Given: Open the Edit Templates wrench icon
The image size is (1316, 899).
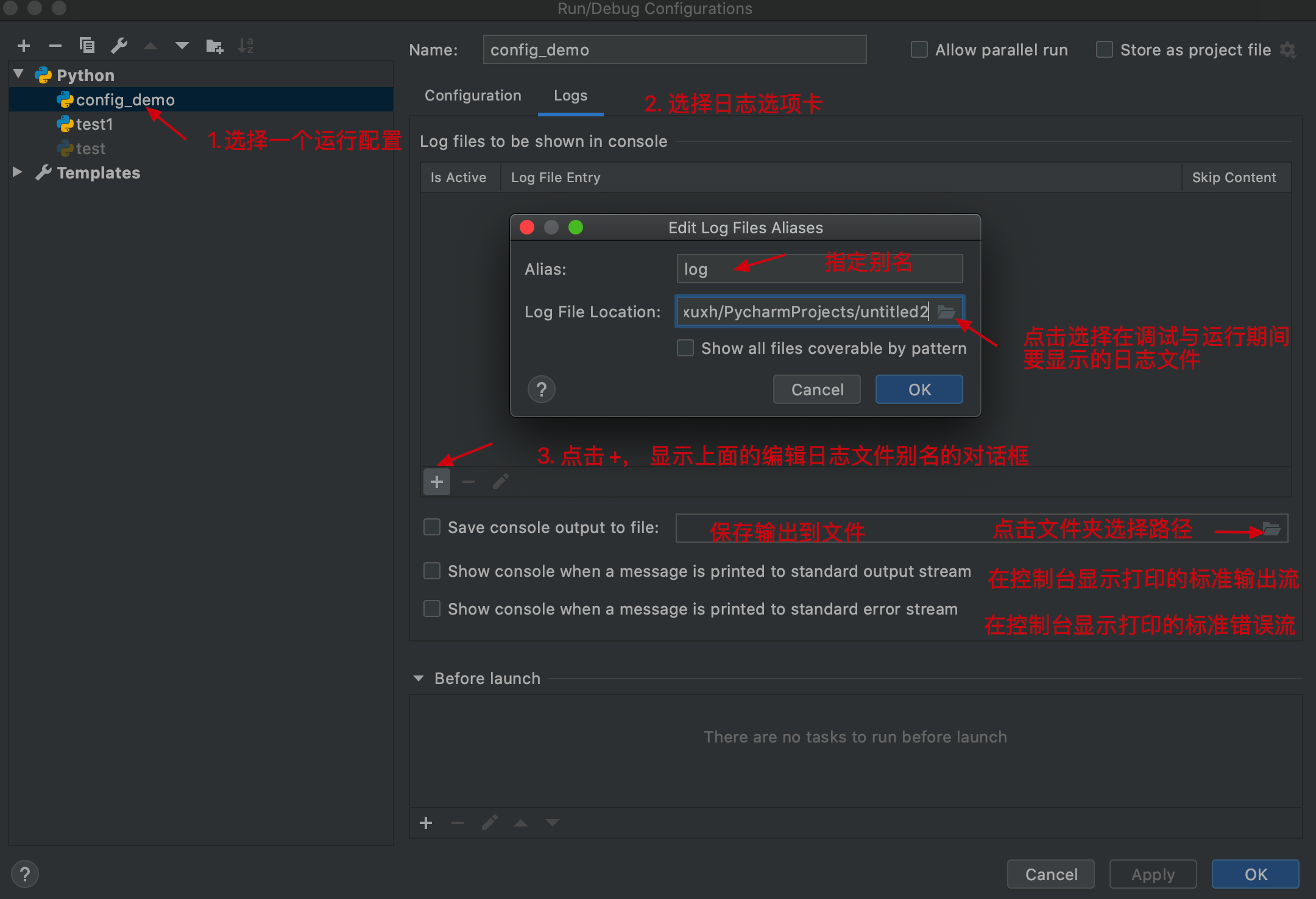Looking at the screenshot, I should click(x=119, y=46).
